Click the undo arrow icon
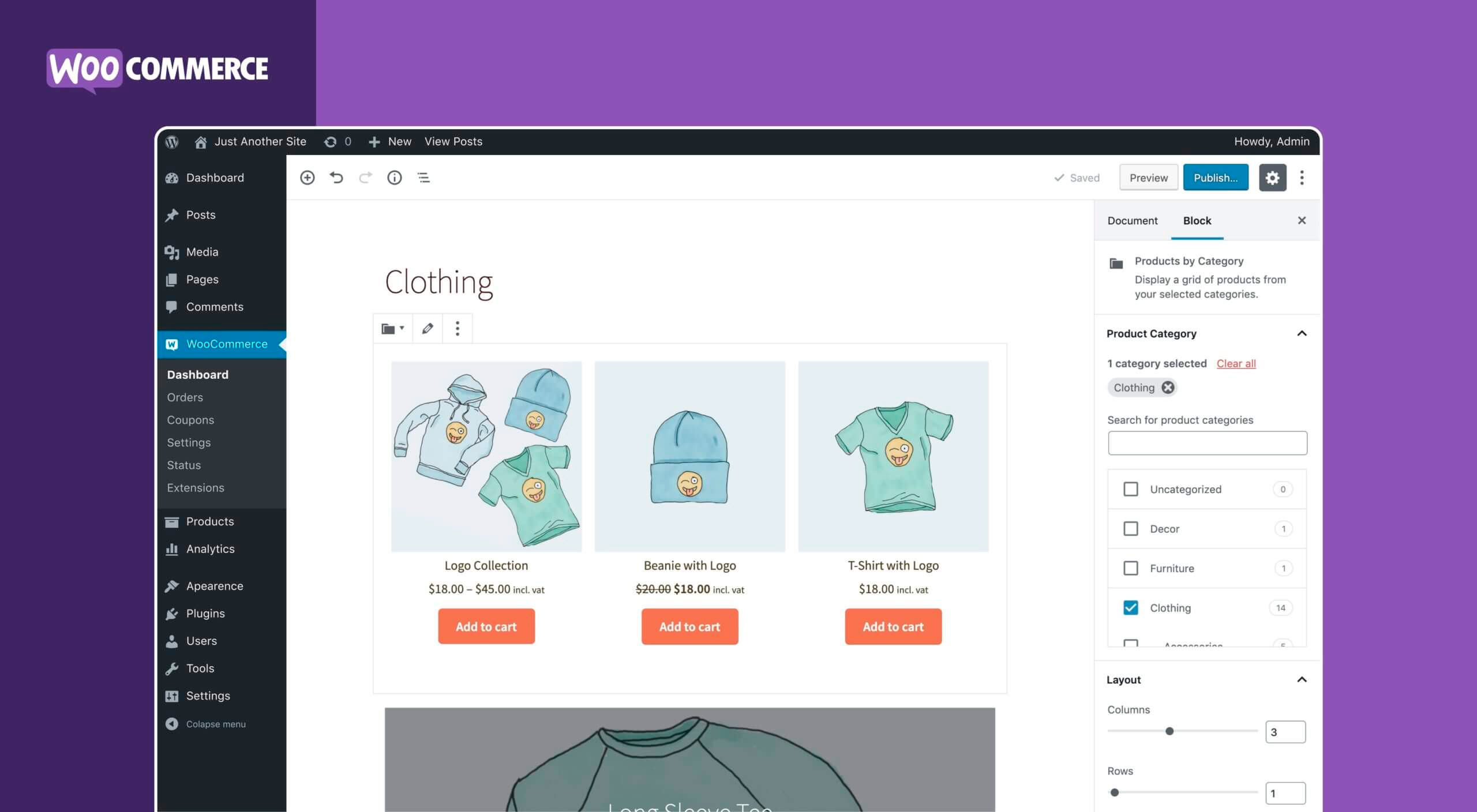Viewport: 1477px width, 812px height. pyautogui.click(x=336, y=177)
